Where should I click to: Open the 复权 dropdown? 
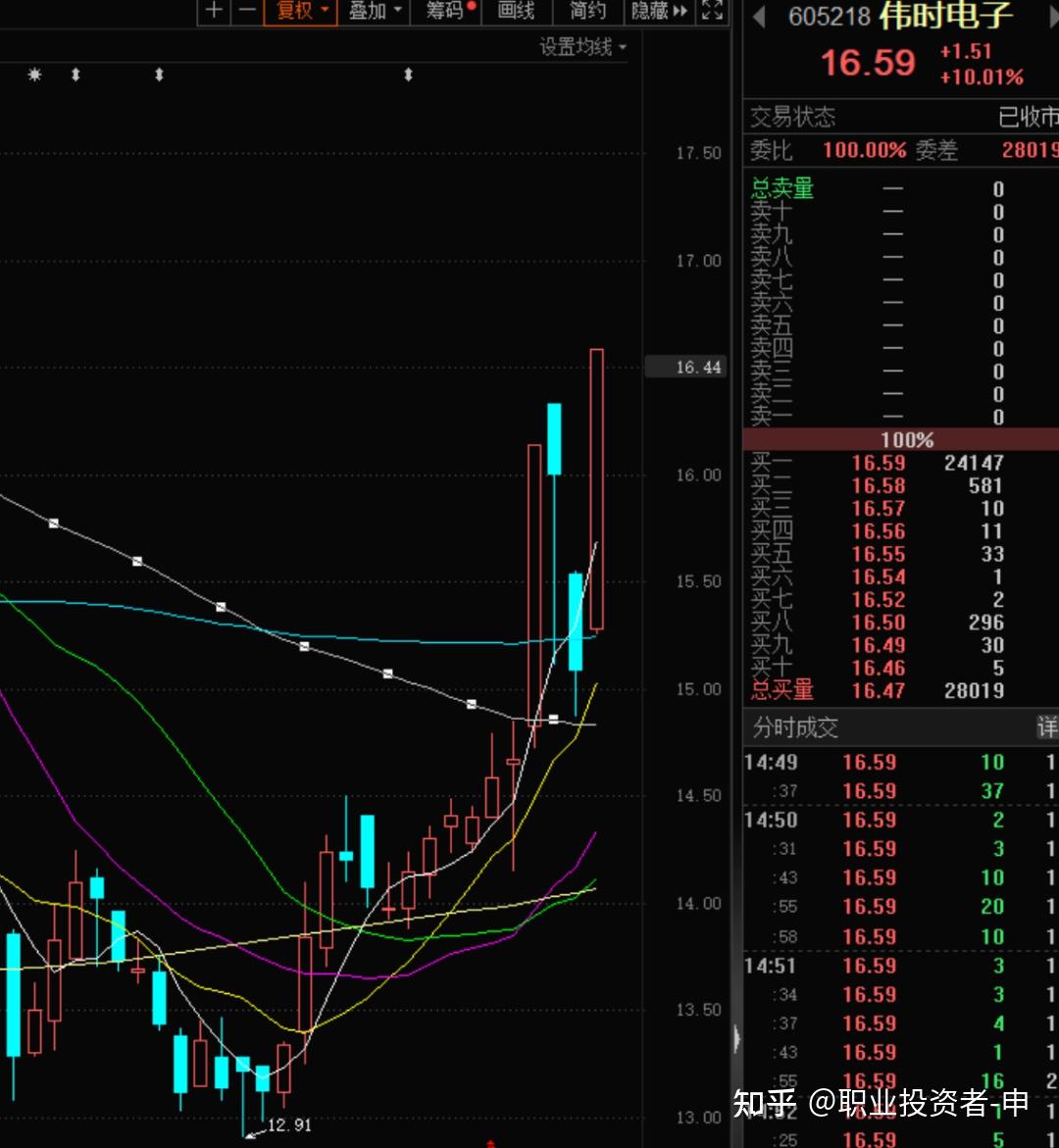pyautogui.click(x=300, y=11)
